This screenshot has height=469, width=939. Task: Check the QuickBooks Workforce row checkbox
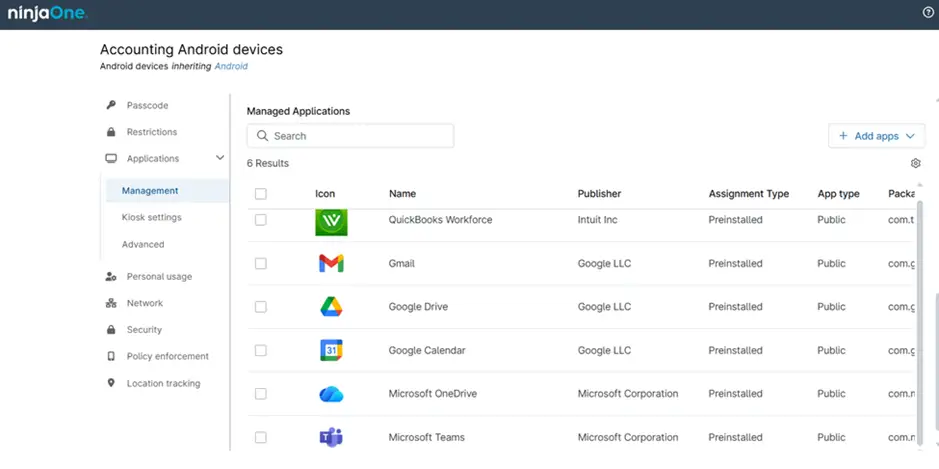[261, 220]
